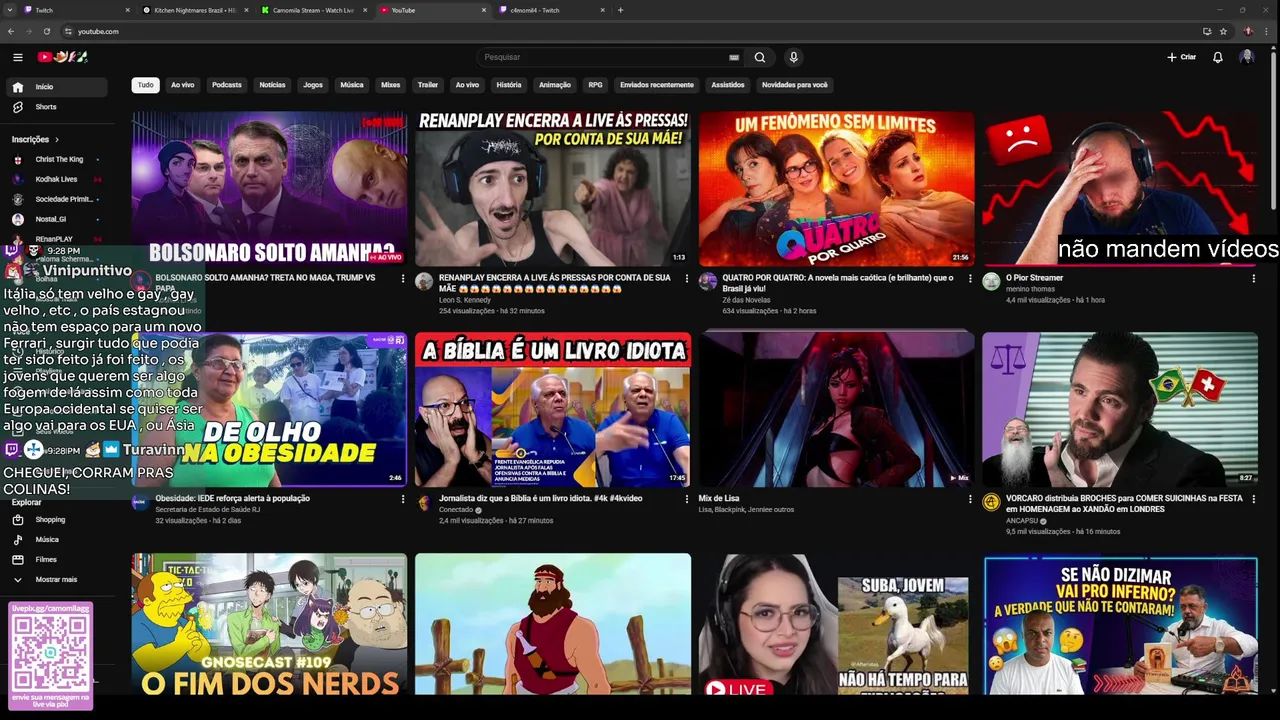Screen dimensions: 1280x720
Task: Select the Jogos filter chip
Action: pyautogui.click(x=313, y=85)
